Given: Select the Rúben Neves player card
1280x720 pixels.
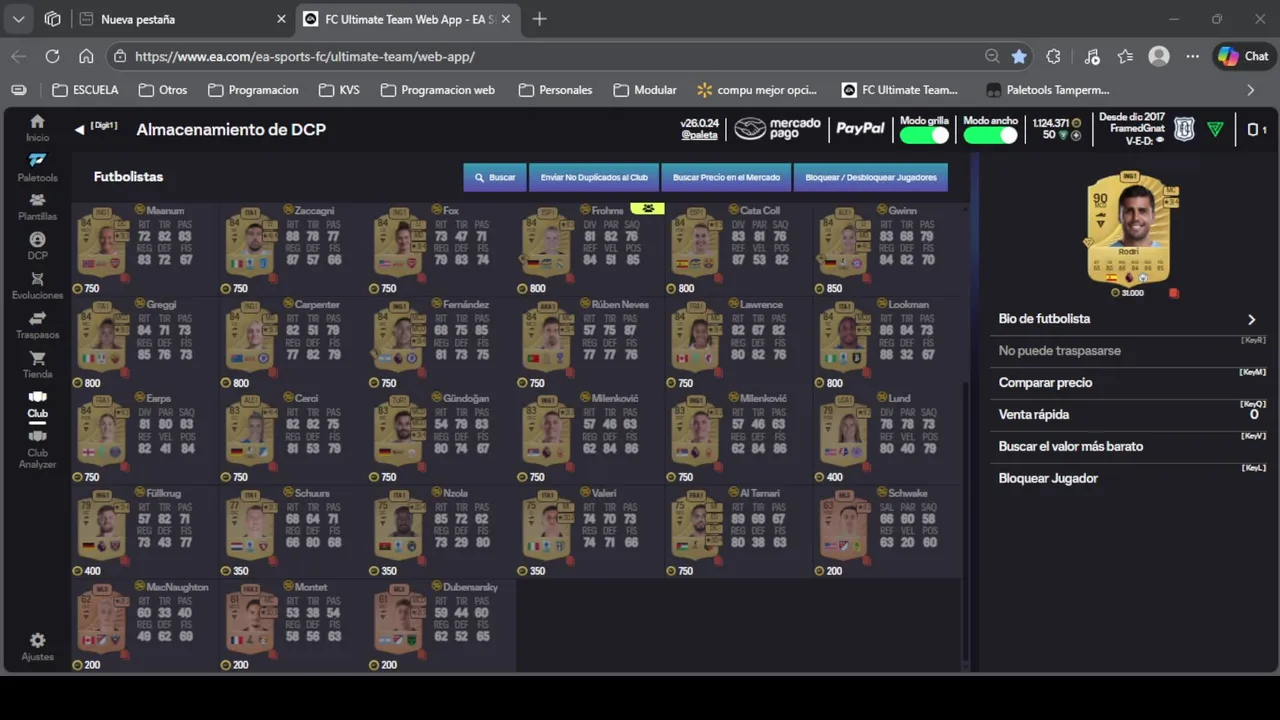Looking at the screenshot, I should click(590, 344).
